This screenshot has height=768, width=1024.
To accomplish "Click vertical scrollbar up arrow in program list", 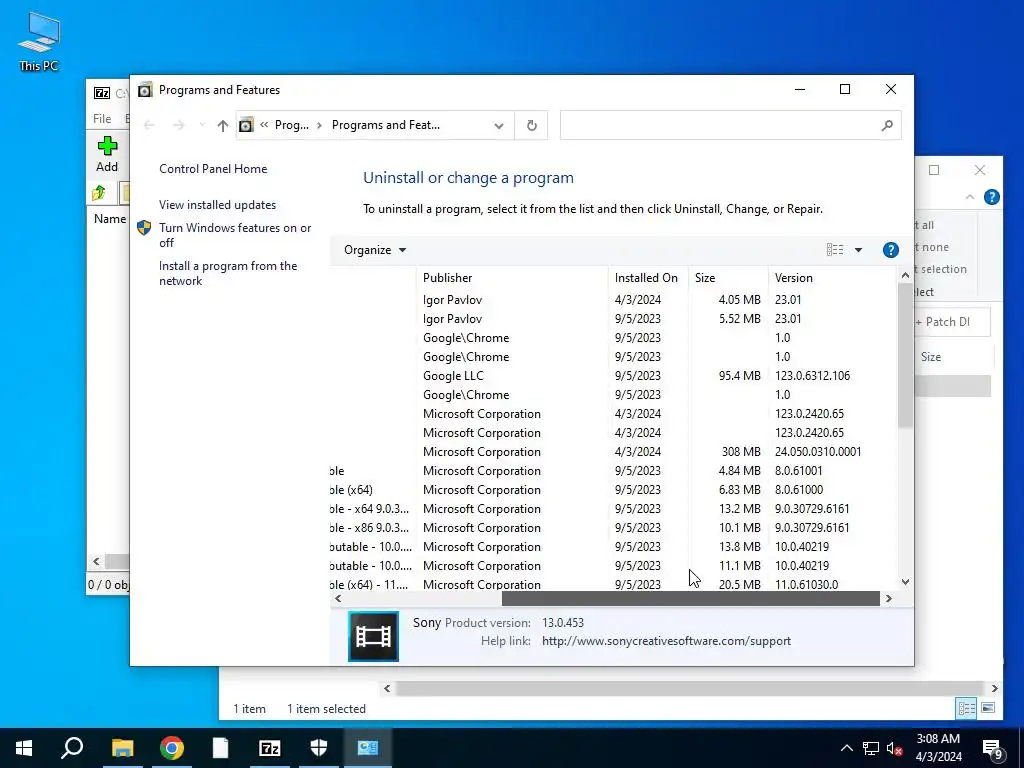I will pos(905,276).
